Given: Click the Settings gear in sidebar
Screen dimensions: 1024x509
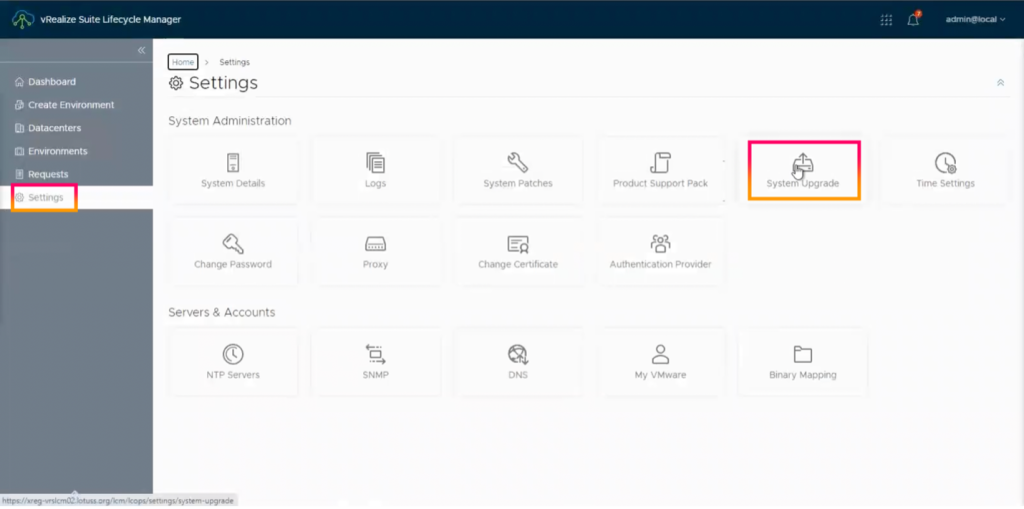Looking at the screenshot, I should click(x=19, y=197).
